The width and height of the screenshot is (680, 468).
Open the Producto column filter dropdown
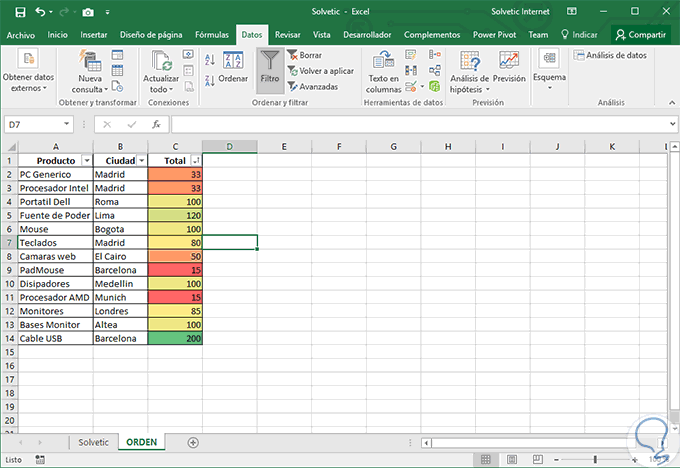pyautogui.click(x=87, y=160)
